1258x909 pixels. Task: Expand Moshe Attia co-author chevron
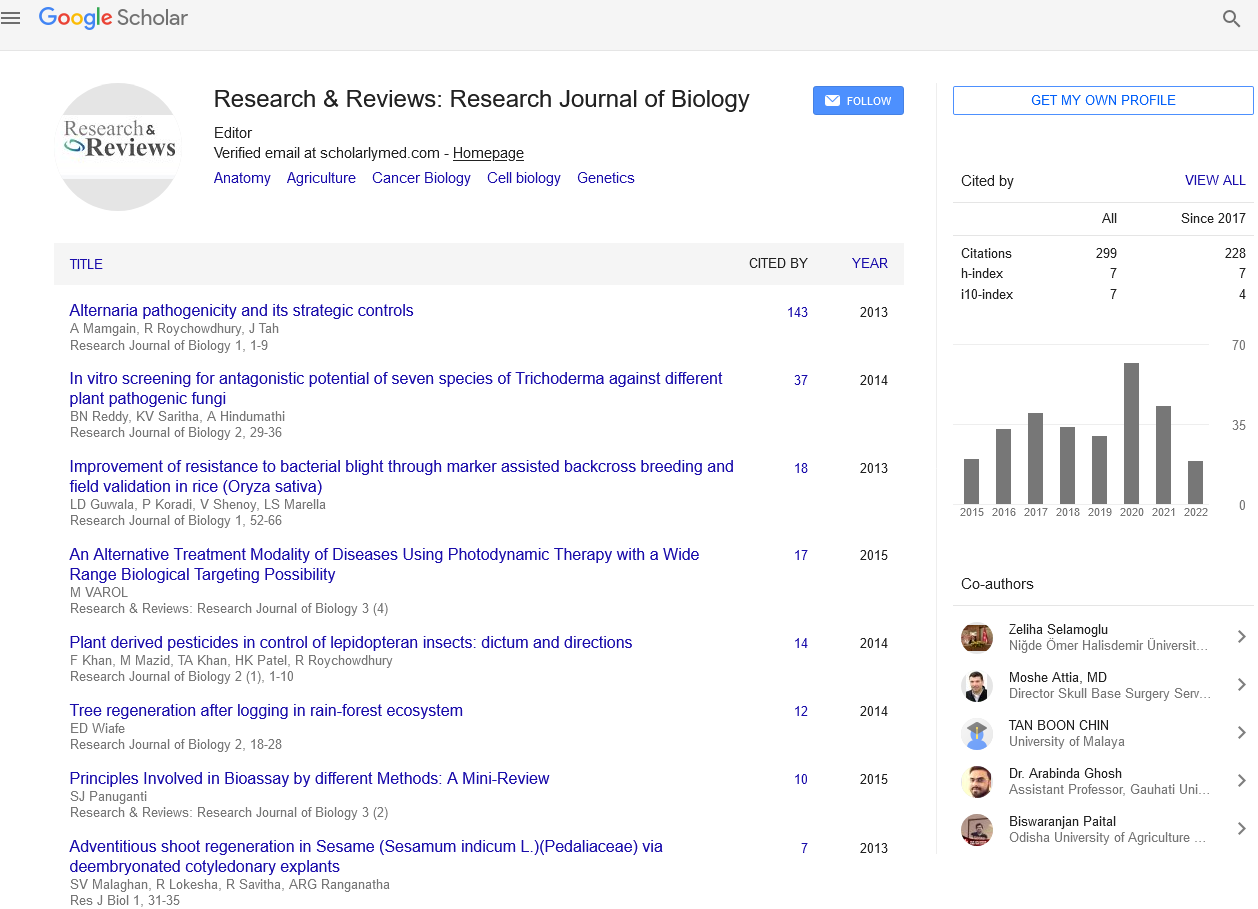(1241, 685)
